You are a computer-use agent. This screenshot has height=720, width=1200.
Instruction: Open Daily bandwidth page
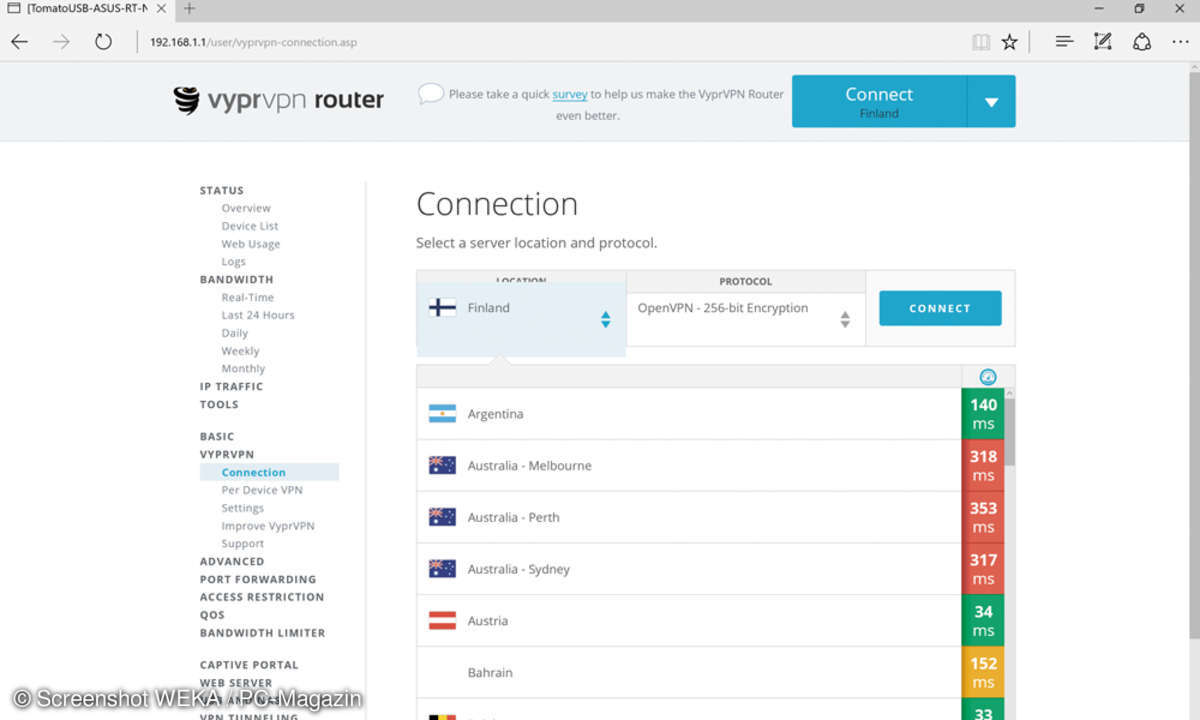[x=234, y=333]
